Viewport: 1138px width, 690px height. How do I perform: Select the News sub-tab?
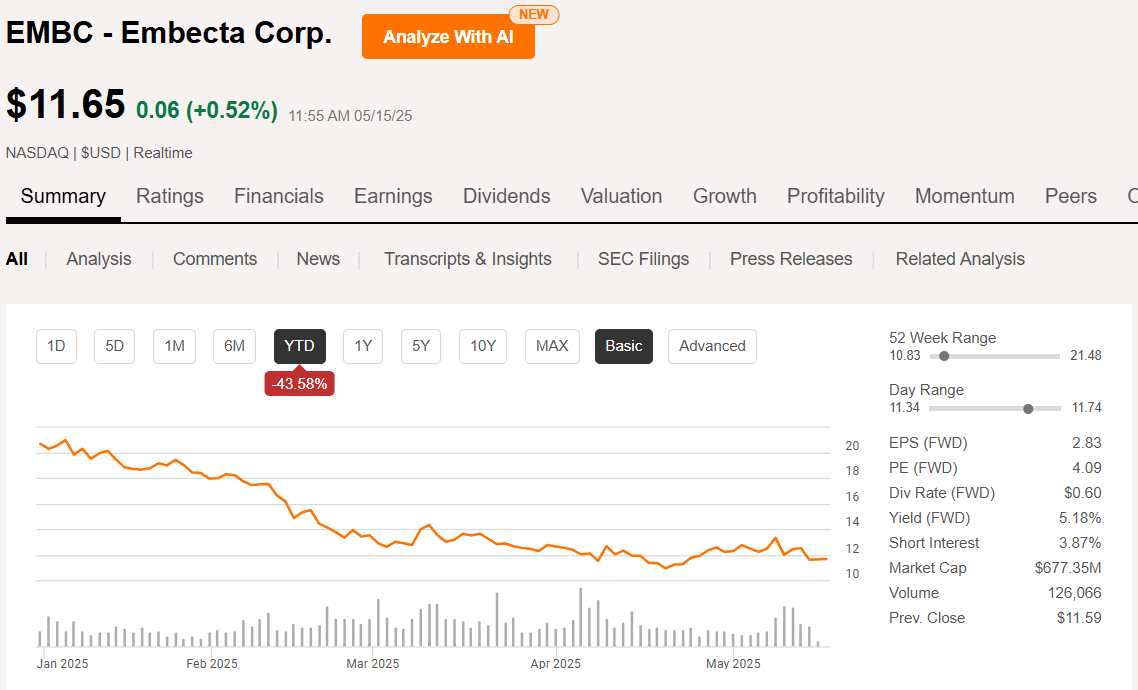(x=318, y=258)
